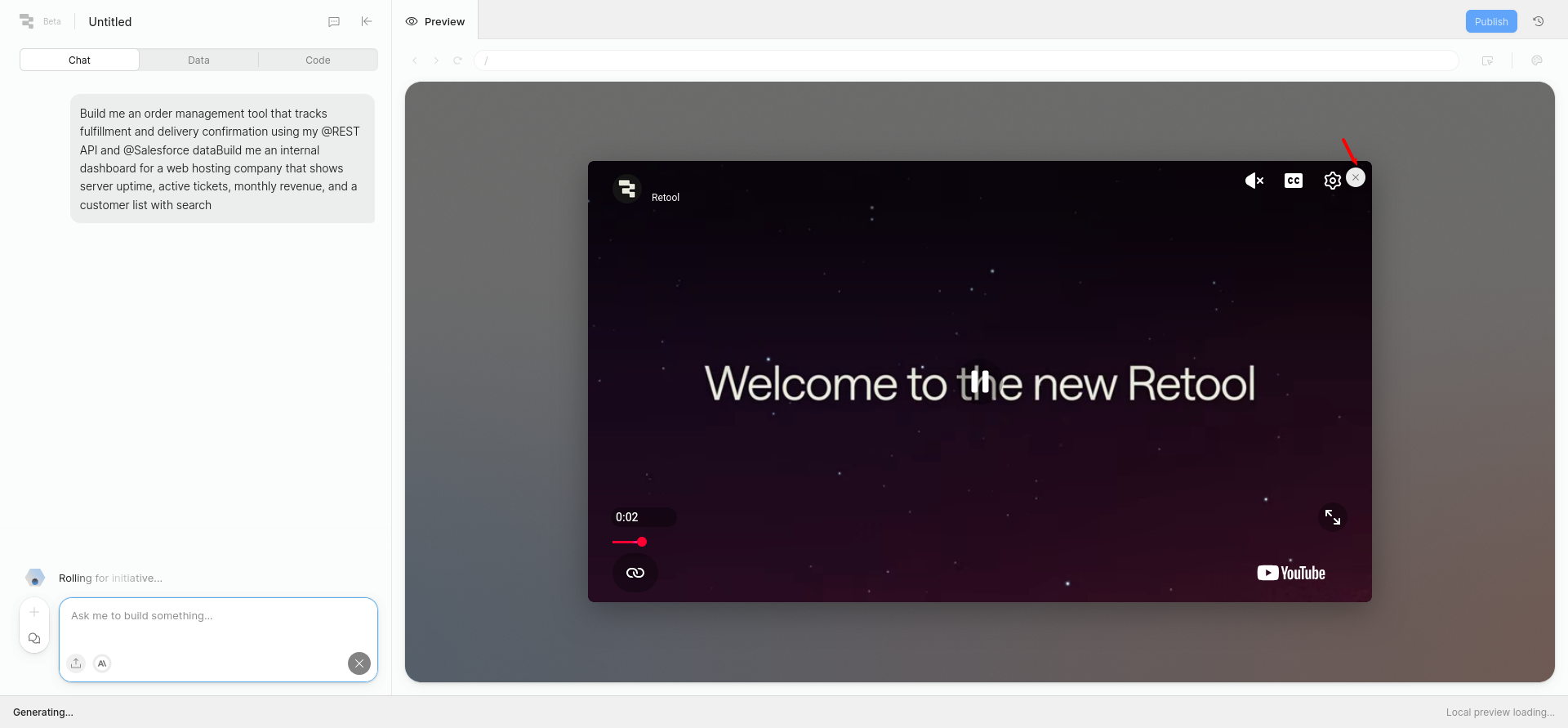This screenshot has width=1568, height=728.
Task: Switch to the Code tab
Action: (x=318, y=60)
